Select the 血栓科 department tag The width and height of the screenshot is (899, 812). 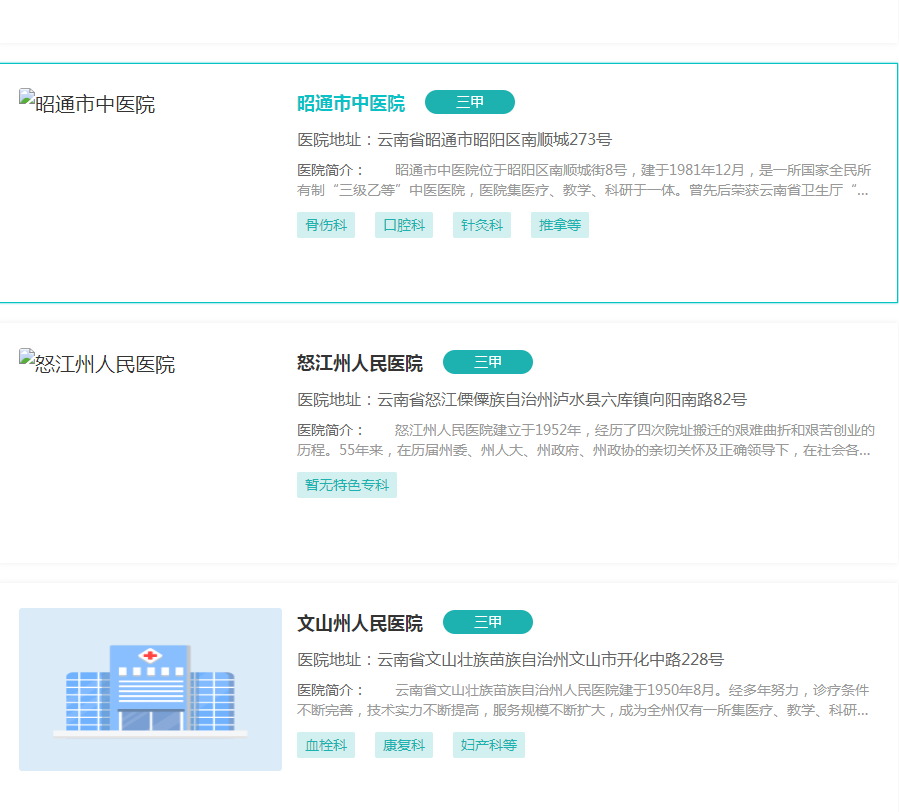[x=326, y=745]
